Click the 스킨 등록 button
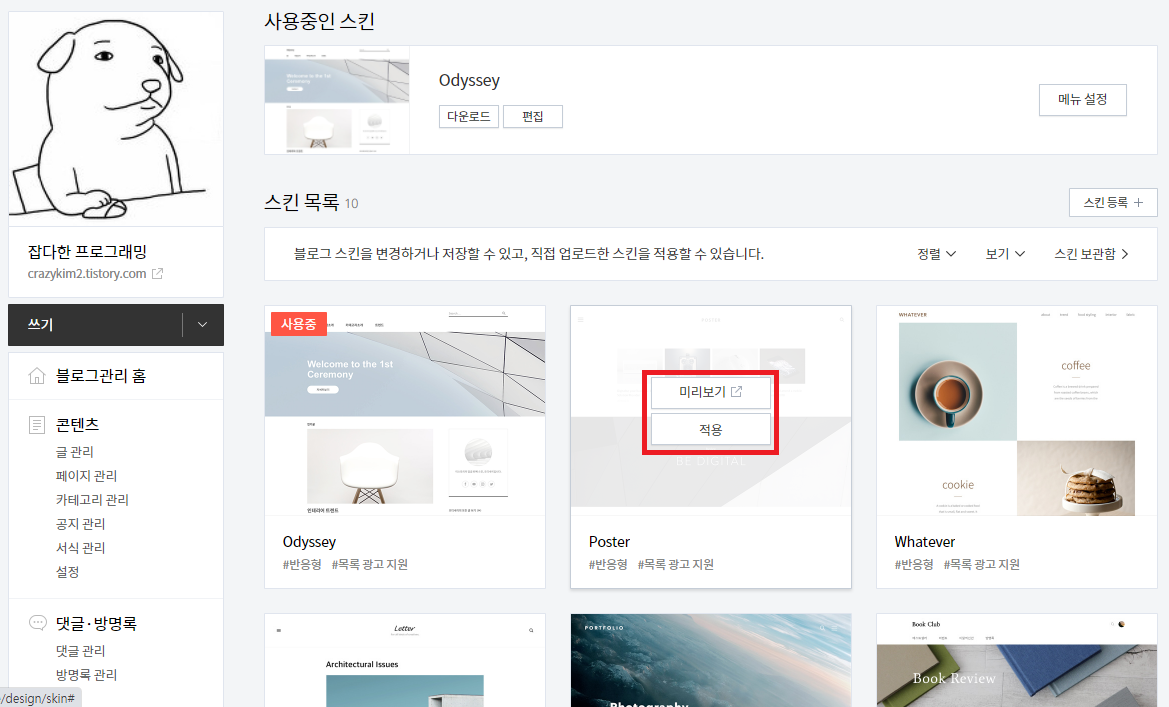 [1113, 202]
